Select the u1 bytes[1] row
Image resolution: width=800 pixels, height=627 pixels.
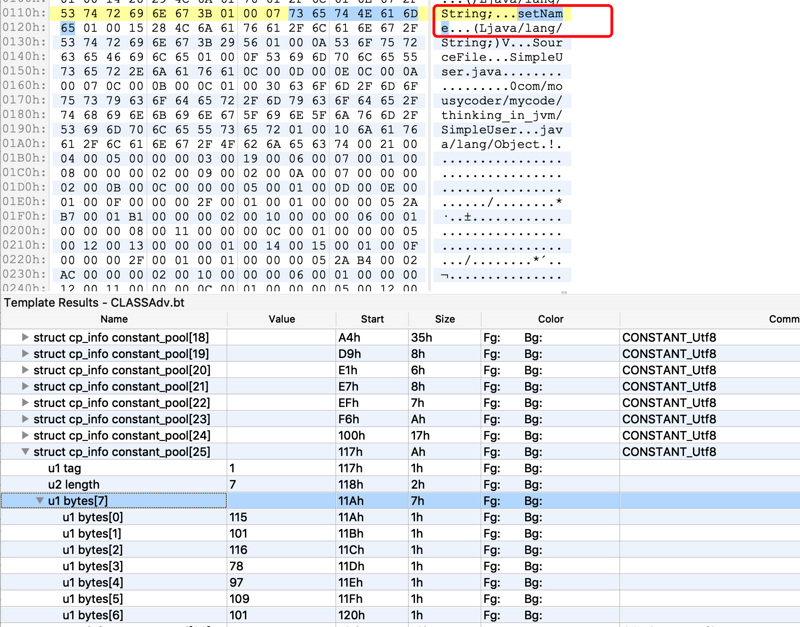pyautogui.click(x=400, y=533)
